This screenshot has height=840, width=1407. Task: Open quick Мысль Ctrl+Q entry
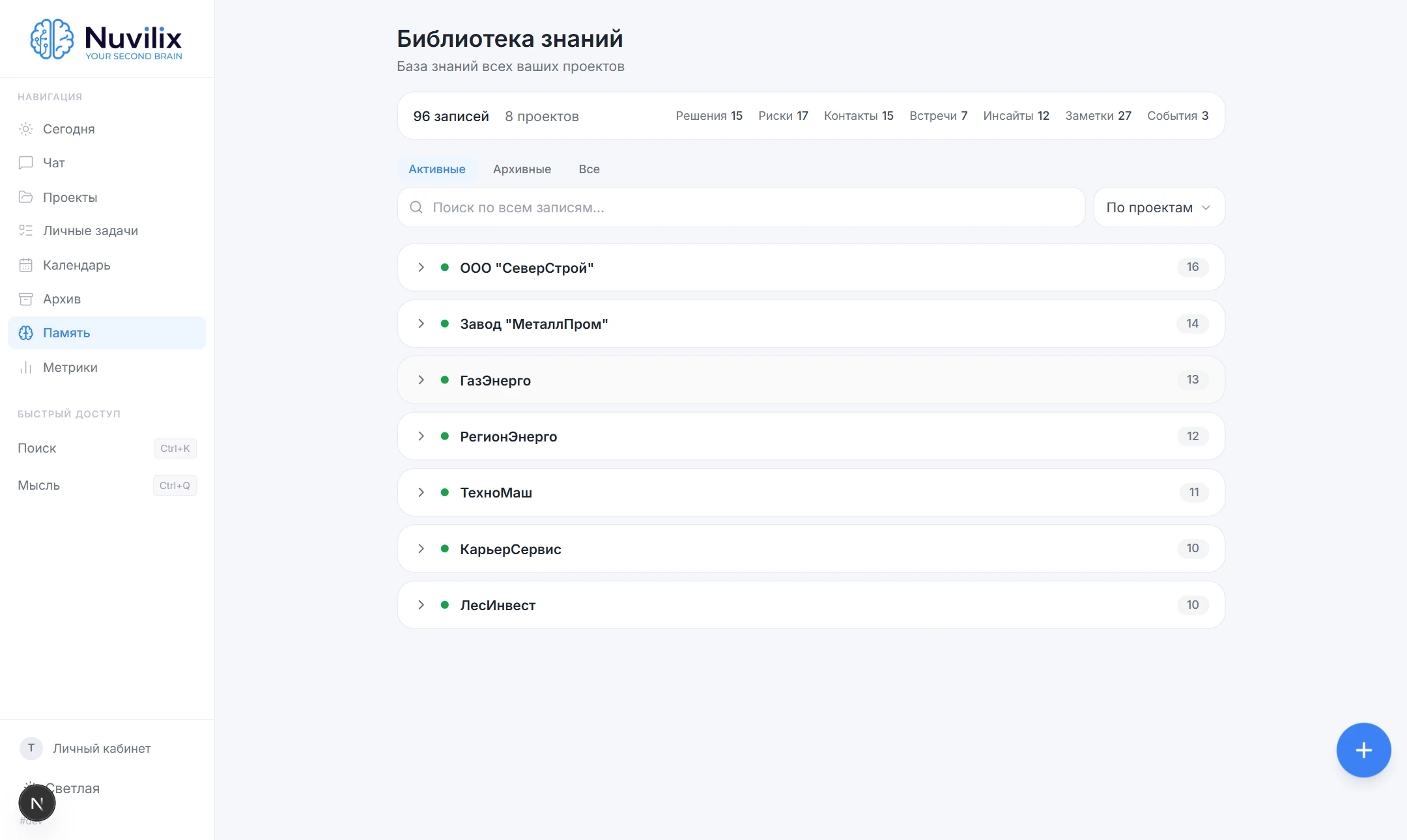click(107, 485)
